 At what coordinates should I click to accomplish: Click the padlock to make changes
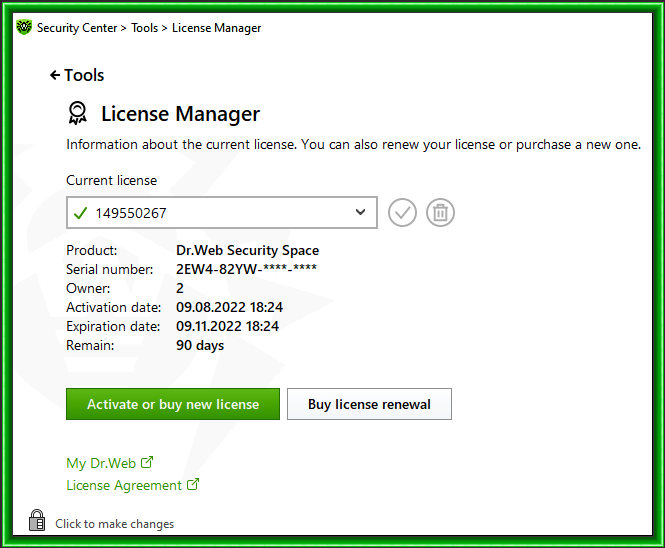click(37, 520)
